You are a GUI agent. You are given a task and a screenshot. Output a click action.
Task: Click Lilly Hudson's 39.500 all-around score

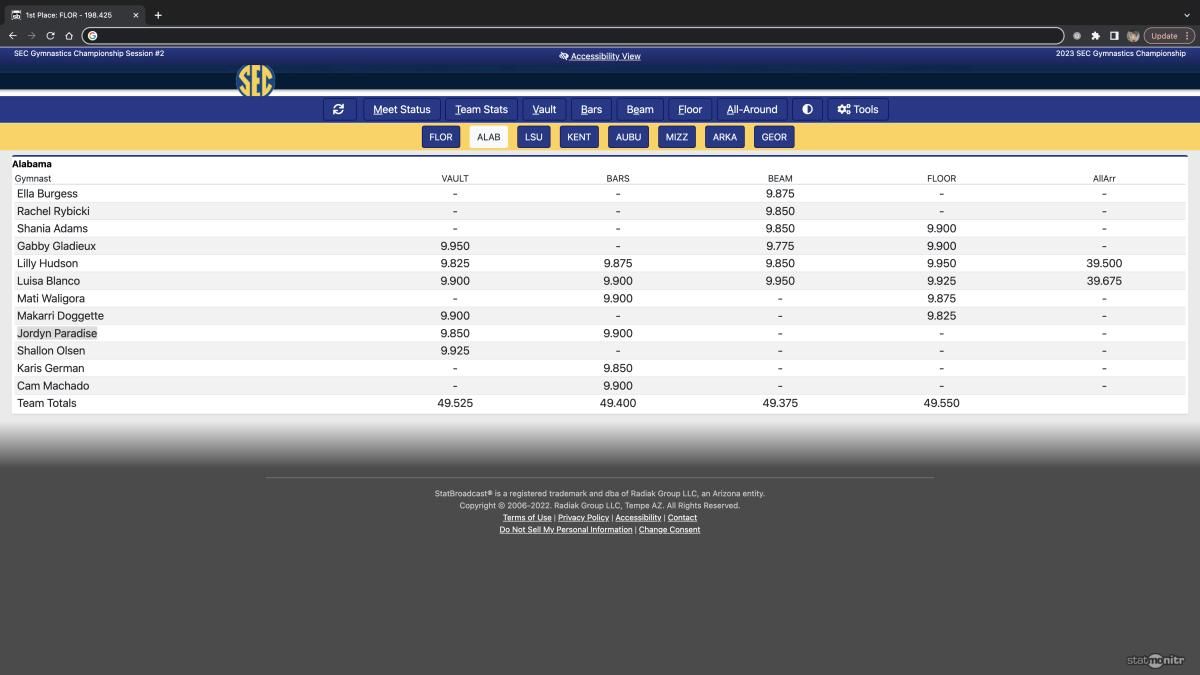coord(1104,264)
